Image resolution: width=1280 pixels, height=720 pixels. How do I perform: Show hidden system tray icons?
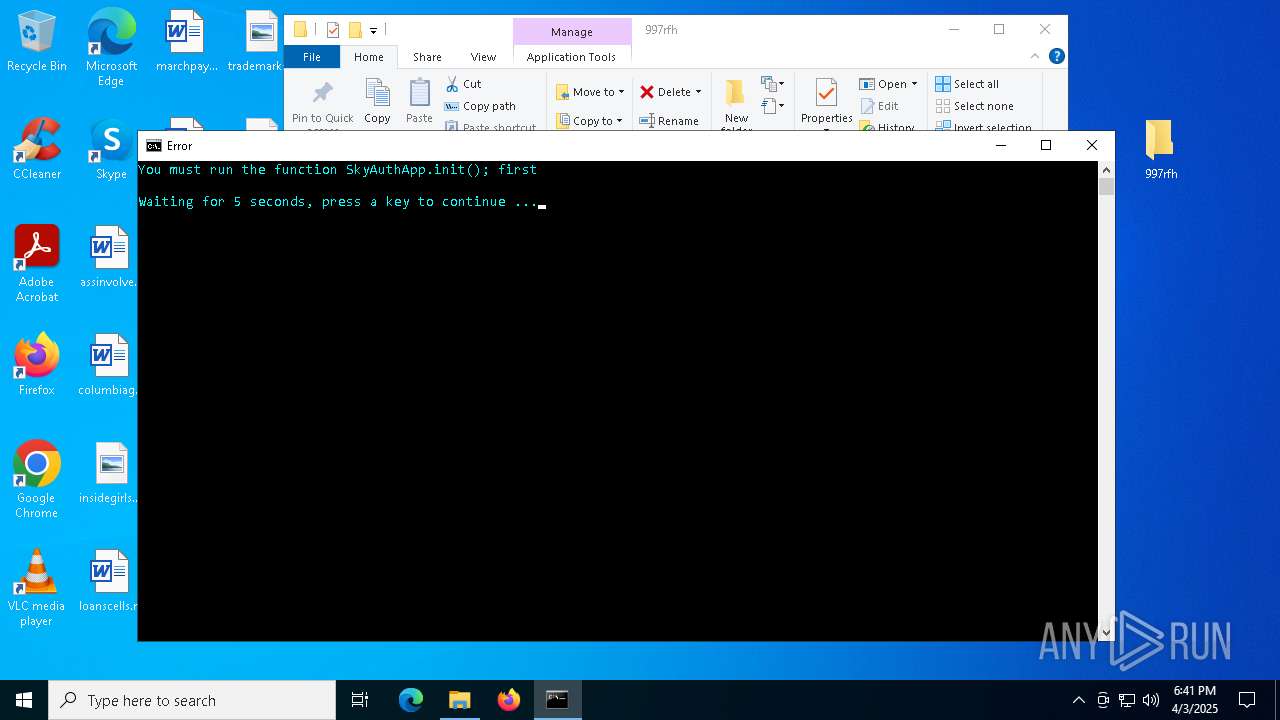coord(1078,700)
